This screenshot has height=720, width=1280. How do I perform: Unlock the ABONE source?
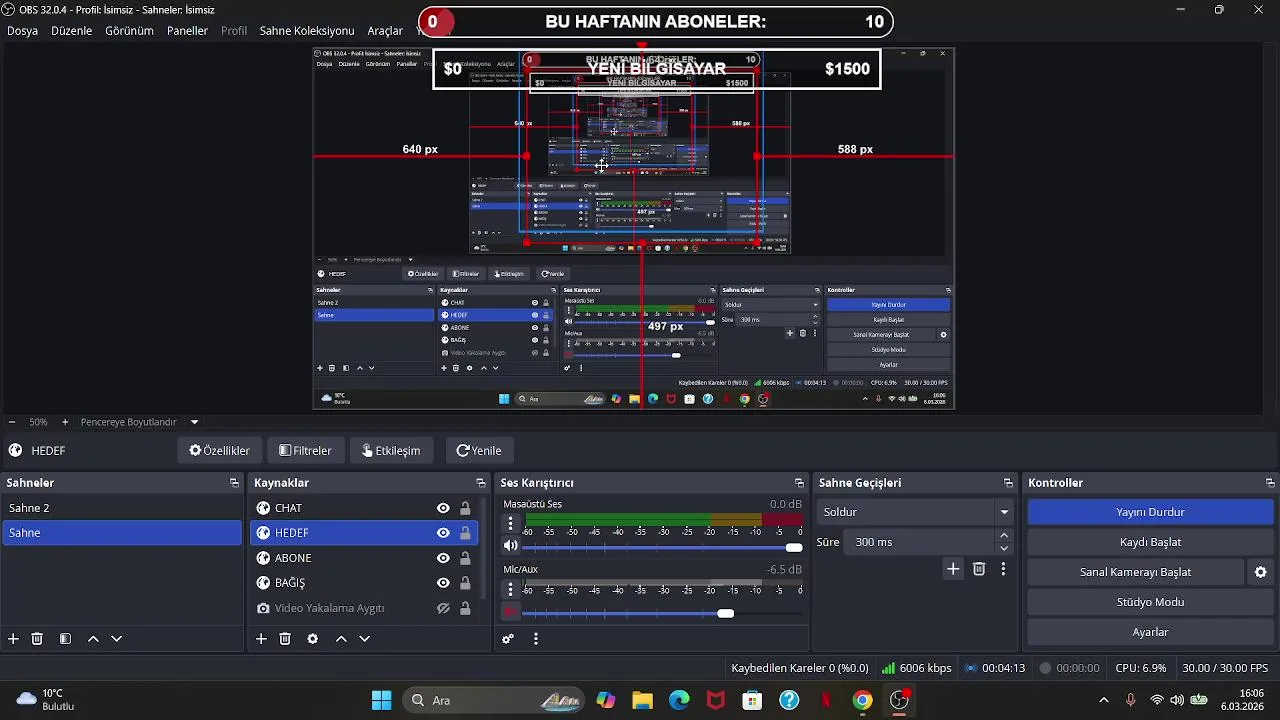tap(465, 558)
